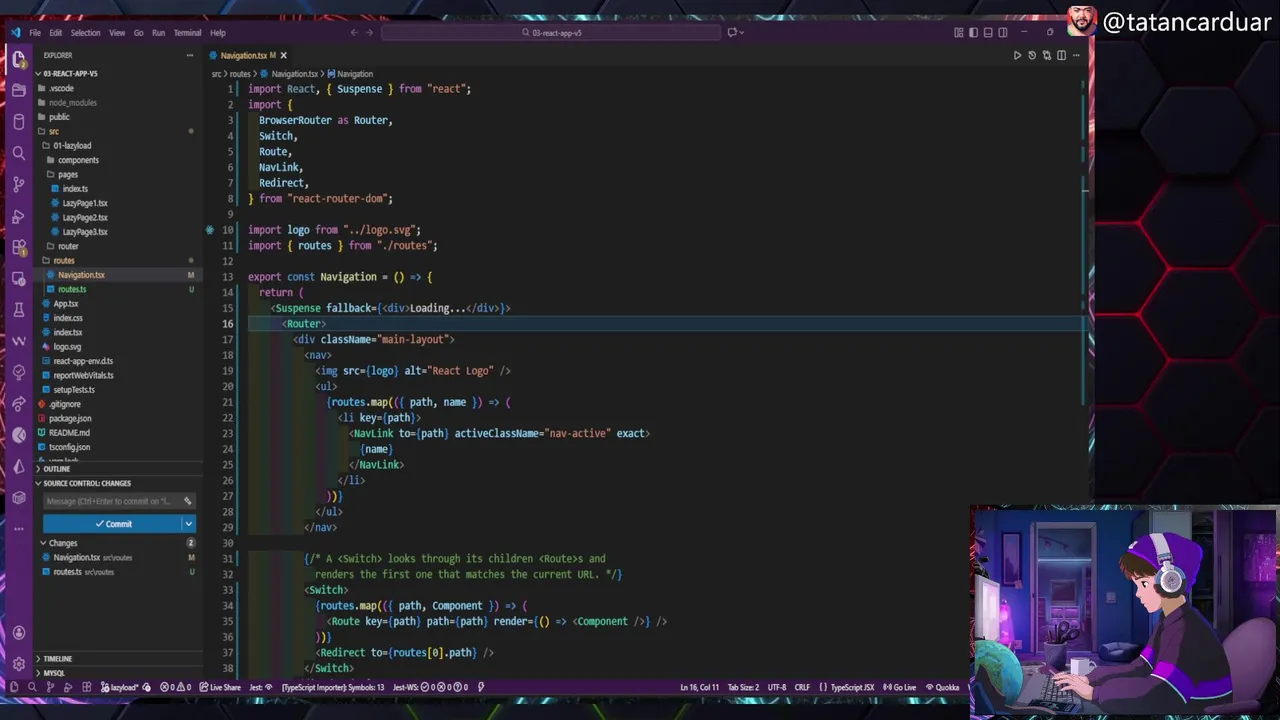The width and height of the screenshot is (1280, 720).
Task: Show additional views ellipsis in activity bar
Action: tap(18, 528)
